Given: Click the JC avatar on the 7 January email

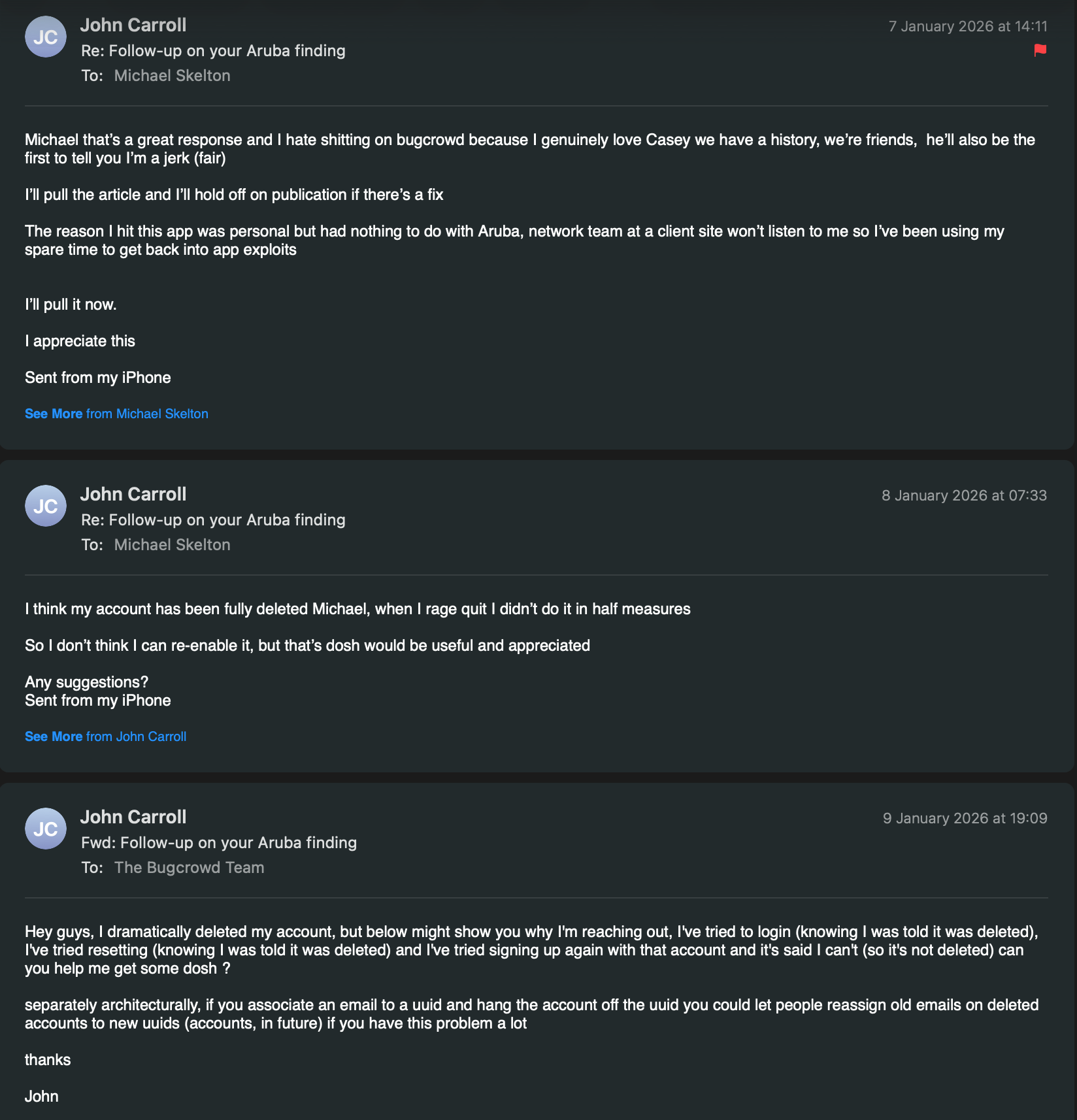Looking at the screenshot, I should tap(46, 37).
